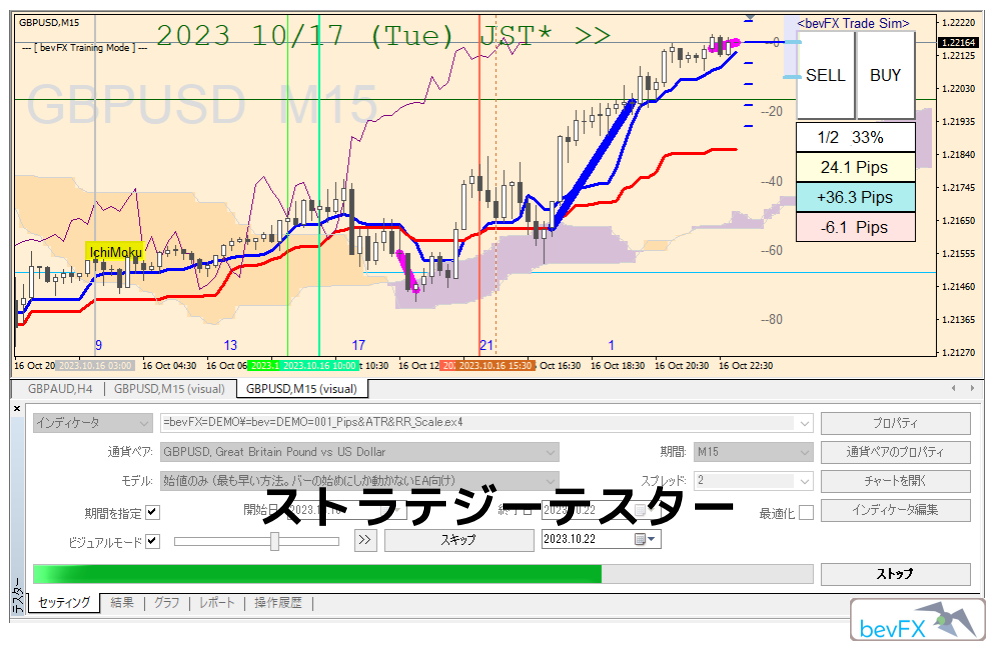Viewport: 995px width, 649px height.
Task: Close the tester panel with the X icon
Action: pyautogui.click(x=17, y=409)
